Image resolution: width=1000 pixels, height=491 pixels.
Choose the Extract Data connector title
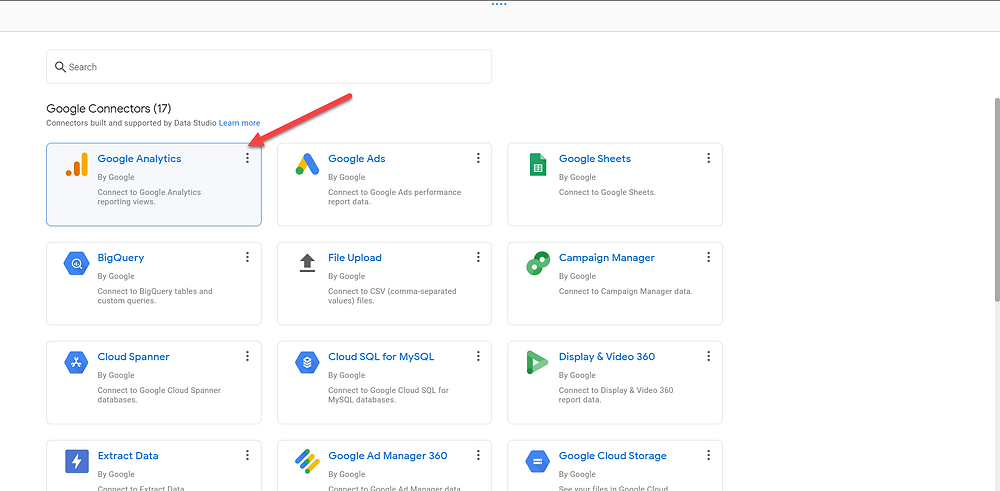(x=128, y=455)
